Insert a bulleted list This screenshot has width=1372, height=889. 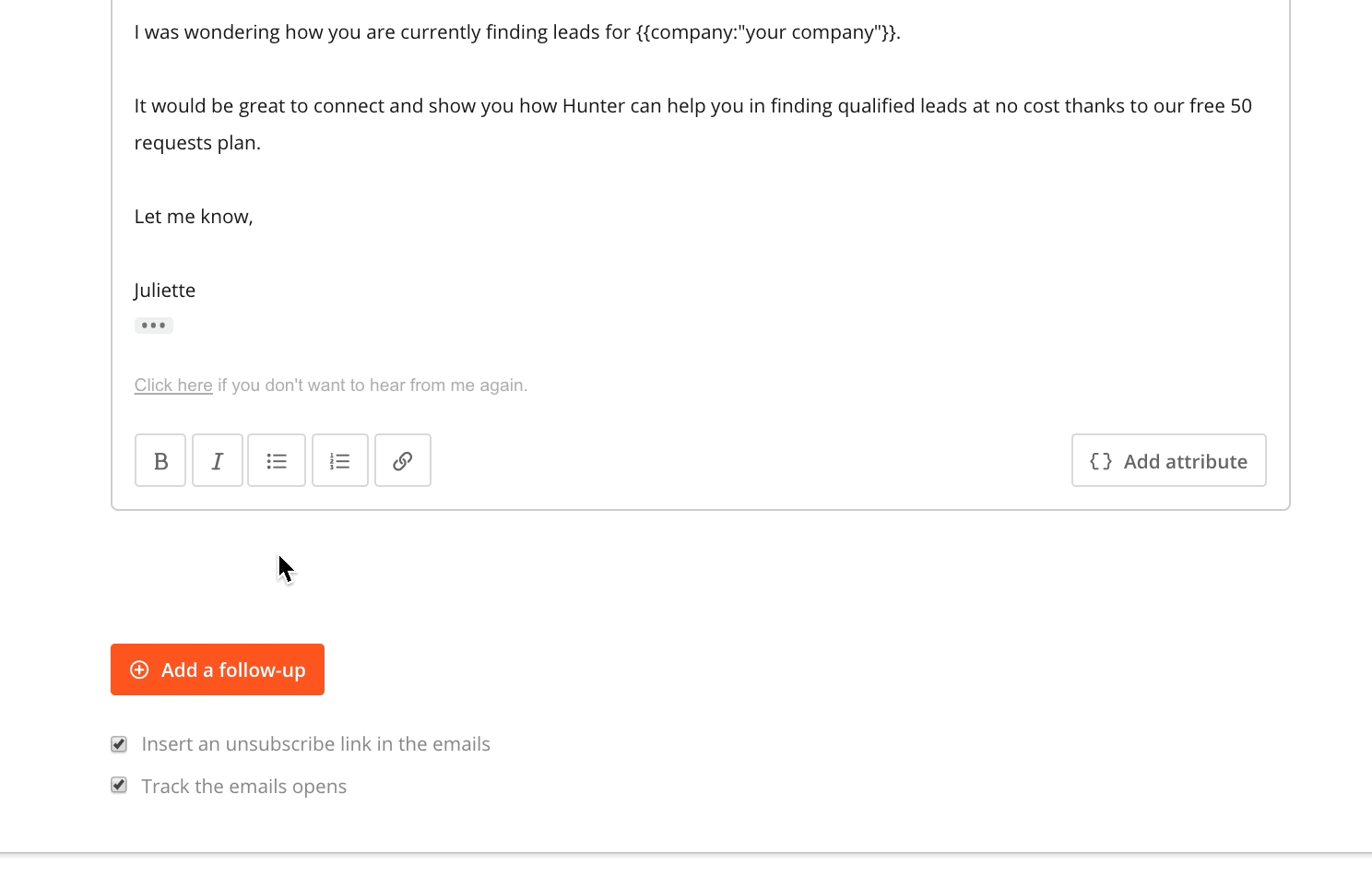277,460
